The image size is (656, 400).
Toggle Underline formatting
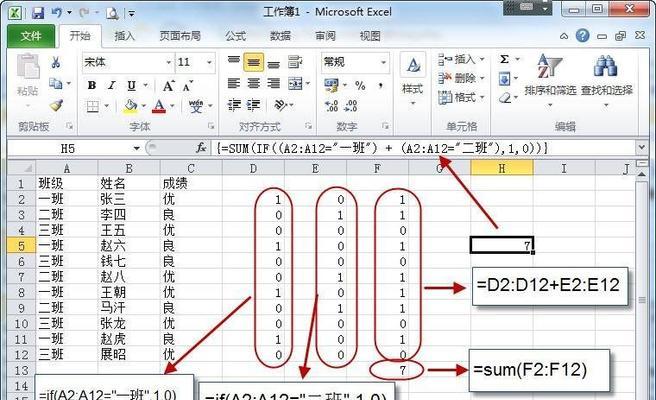pos(131,86)
